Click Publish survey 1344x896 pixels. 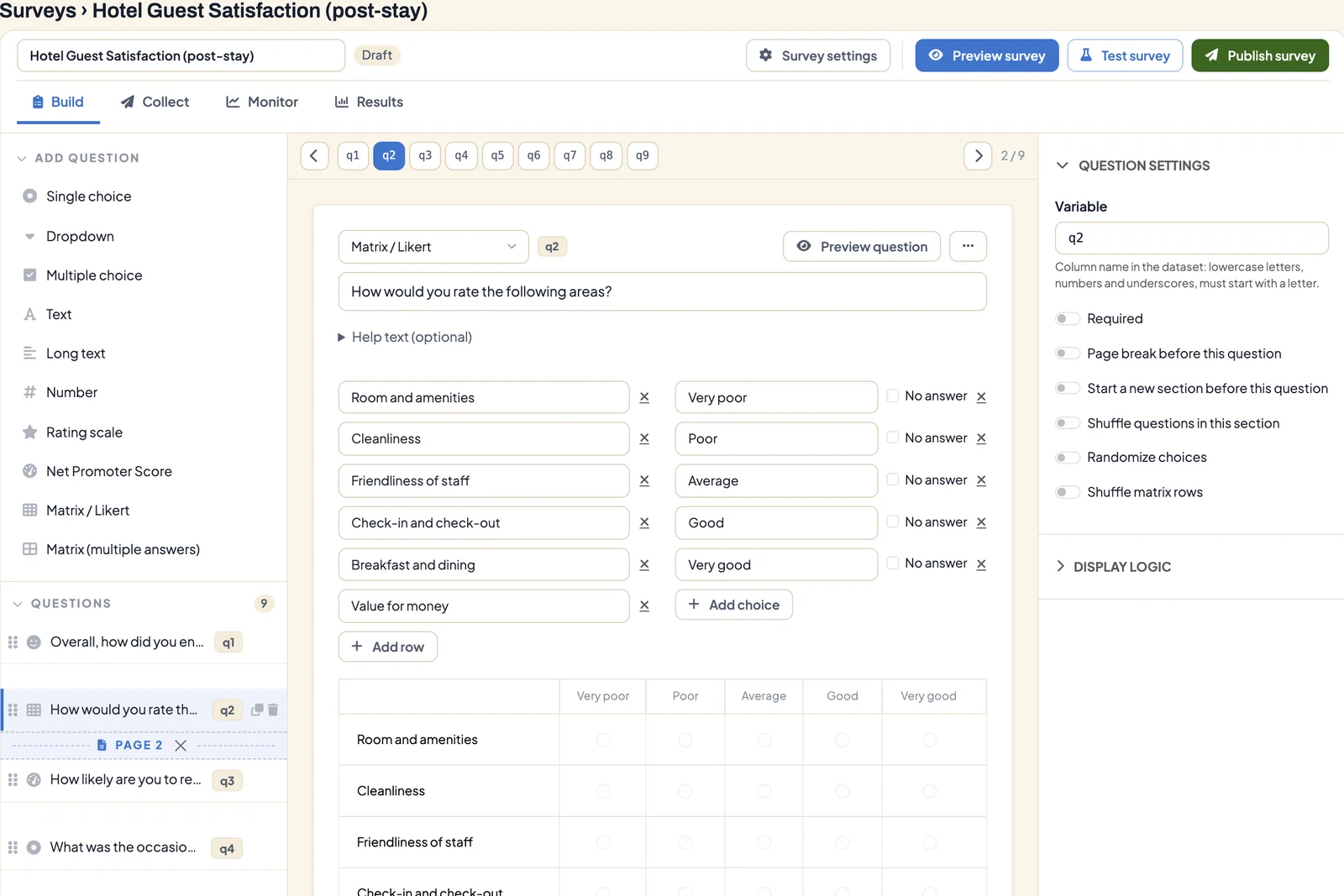(1260, 55)
